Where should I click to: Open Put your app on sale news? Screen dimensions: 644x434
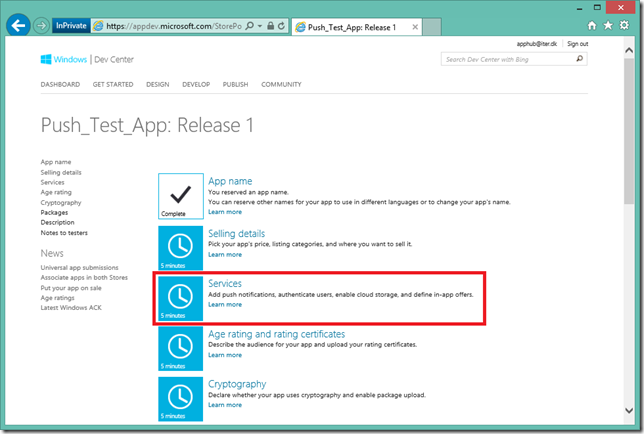click(71, 288)
